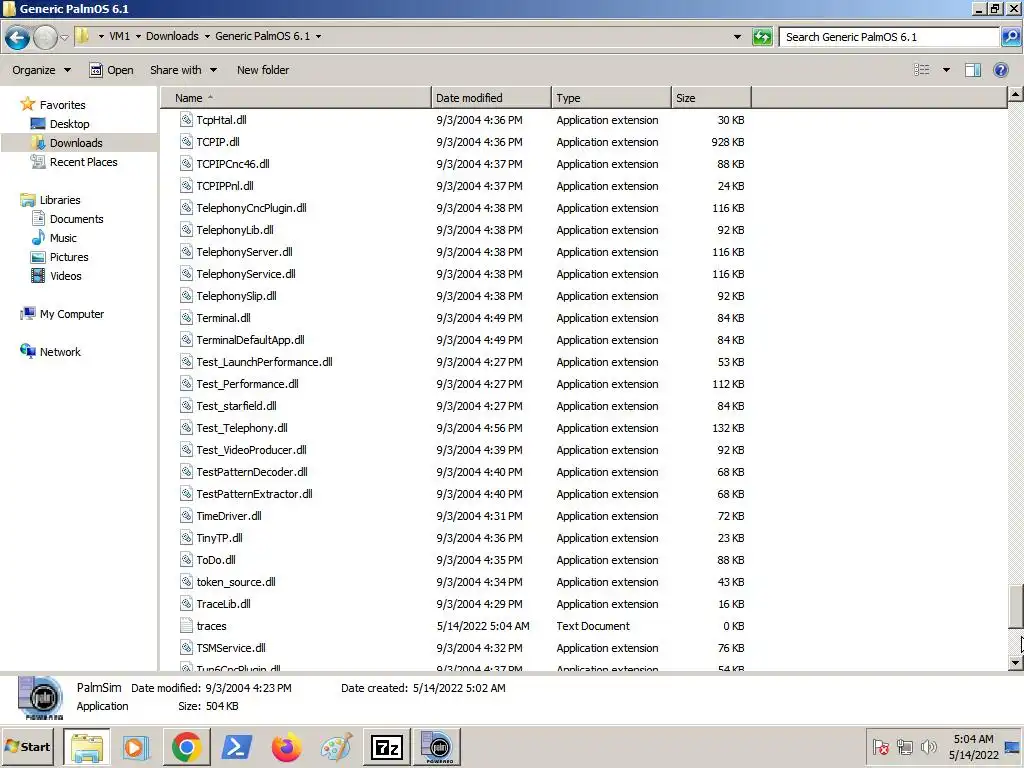Click the Forward navigation arrow

tap(45, 37)
